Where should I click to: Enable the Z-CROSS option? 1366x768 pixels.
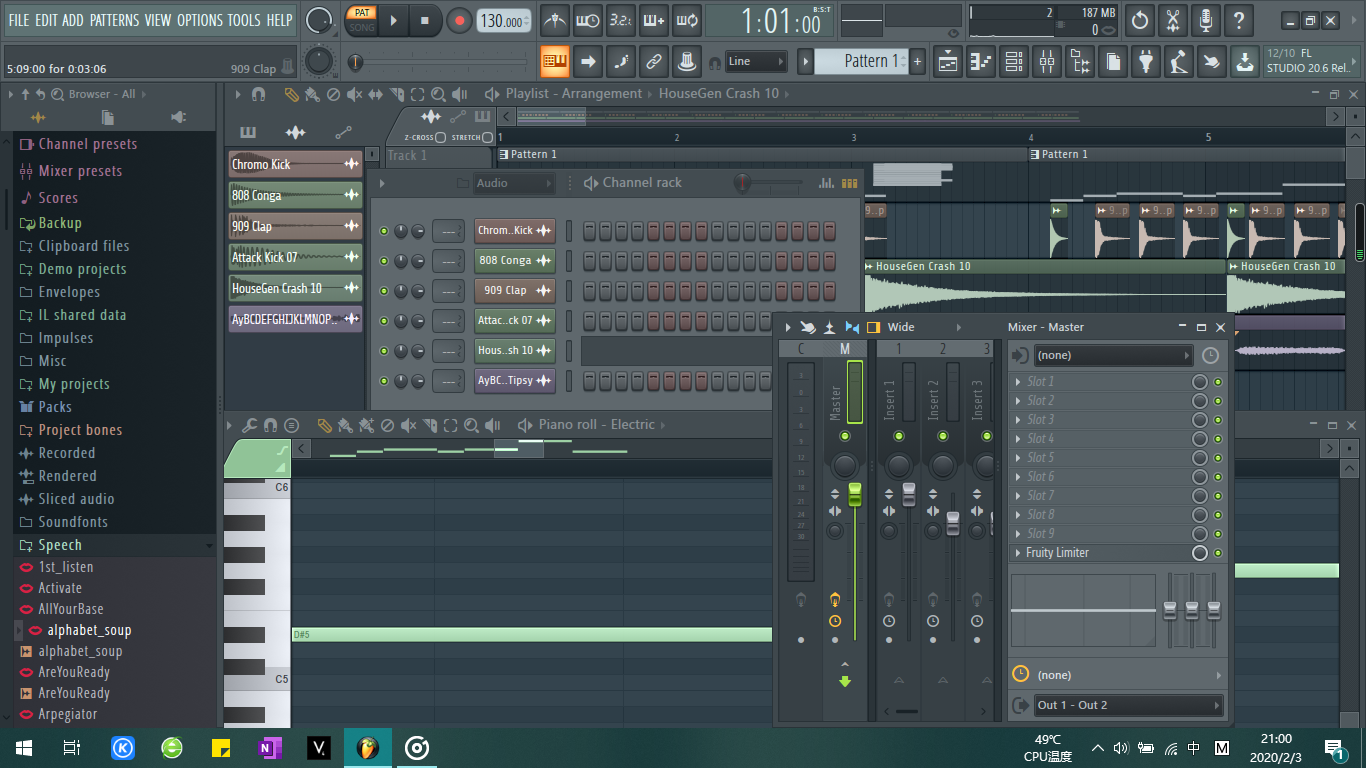tap(440, 137)
